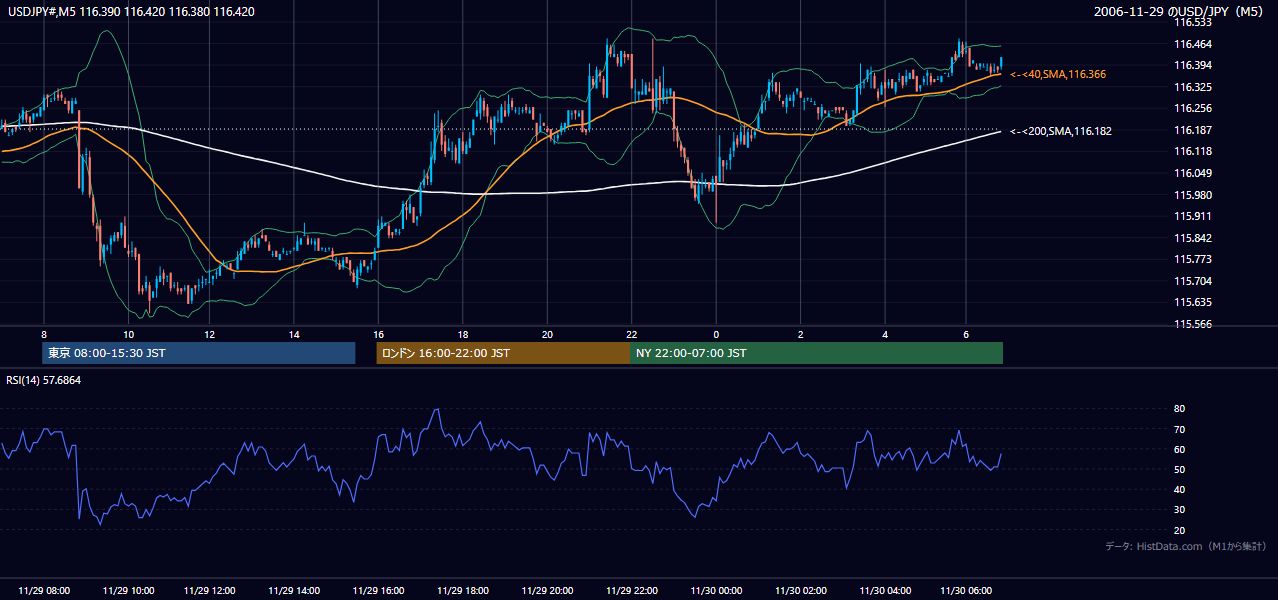Click the price axis value 116.325

coord(1193,87)
